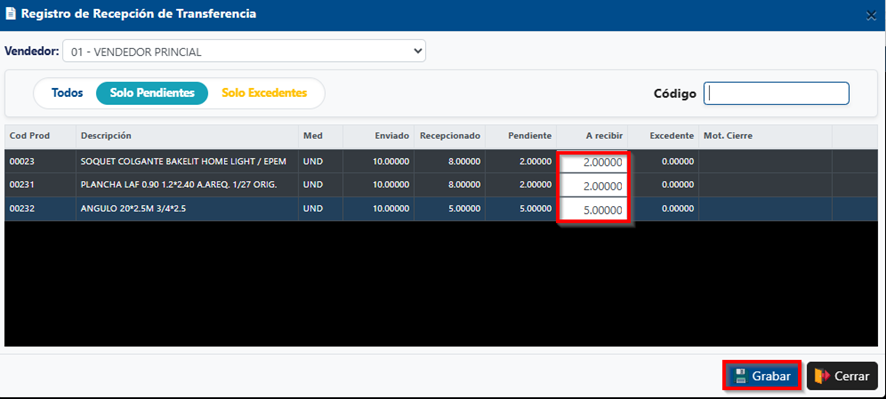Screen dimensions: 886x399
Task: Click the Excedente column header
Action: pos(663,136)
